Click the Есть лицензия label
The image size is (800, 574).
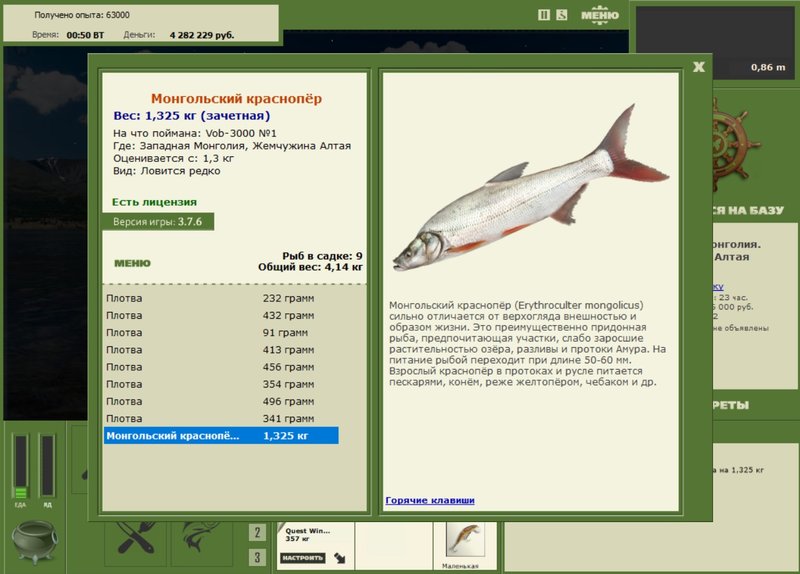click(x=154, y=202)
